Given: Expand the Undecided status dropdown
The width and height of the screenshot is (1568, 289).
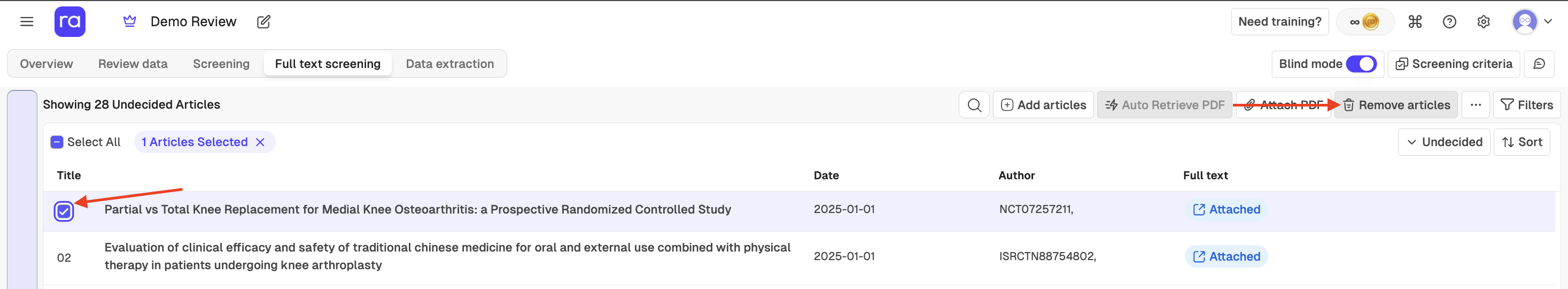Looking at the screenshot, I should click(1444, 142).
